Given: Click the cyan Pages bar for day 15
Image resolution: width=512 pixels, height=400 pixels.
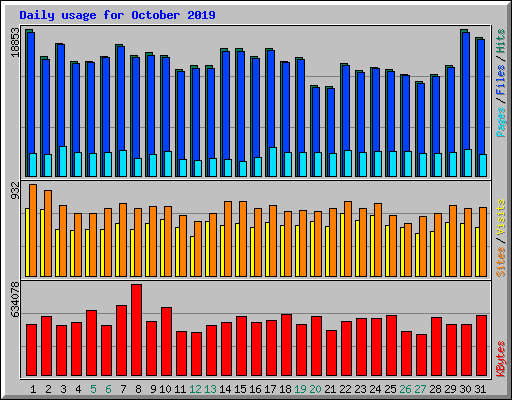Looking at the screenshot, I should click(243, 169).
